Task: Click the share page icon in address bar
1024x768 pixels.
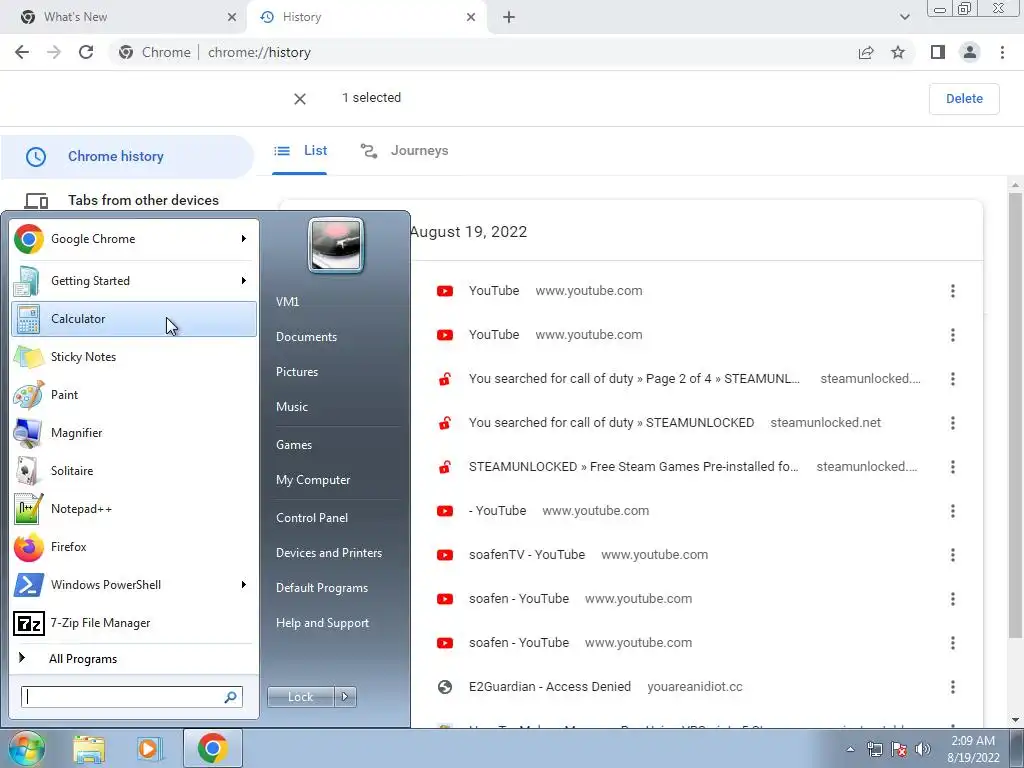Action: pyautogui.click(x=866, y=52)
